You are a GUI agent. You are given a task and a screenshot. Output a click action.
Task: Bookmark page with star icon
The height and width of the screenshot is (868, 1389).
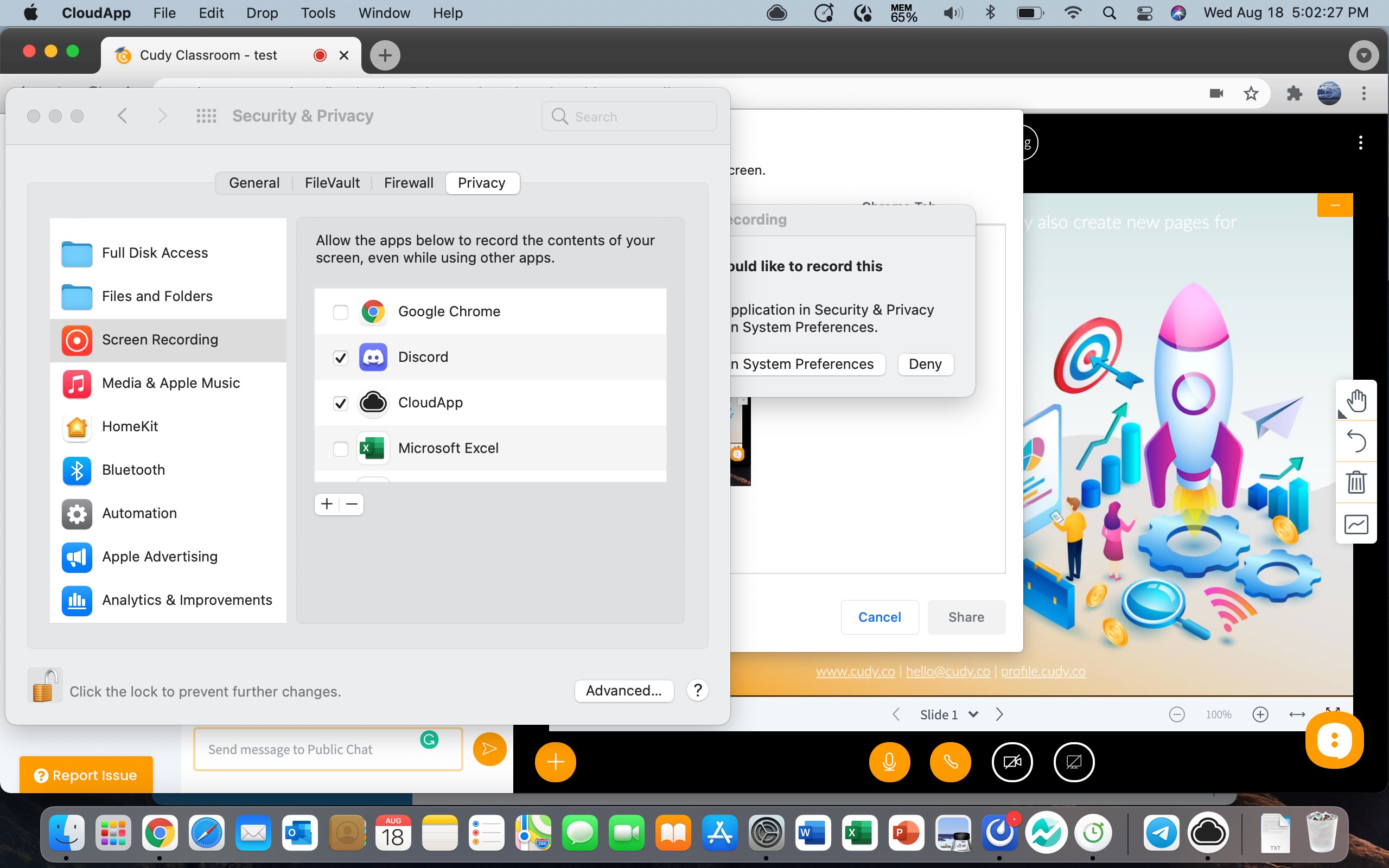1251,93
